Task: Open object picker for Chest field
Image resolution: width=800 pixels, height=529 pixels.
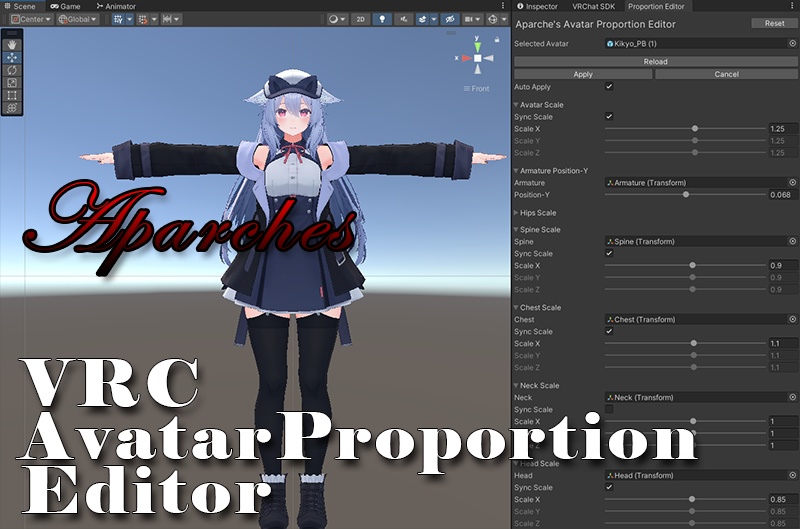Action: pos(792,319)
